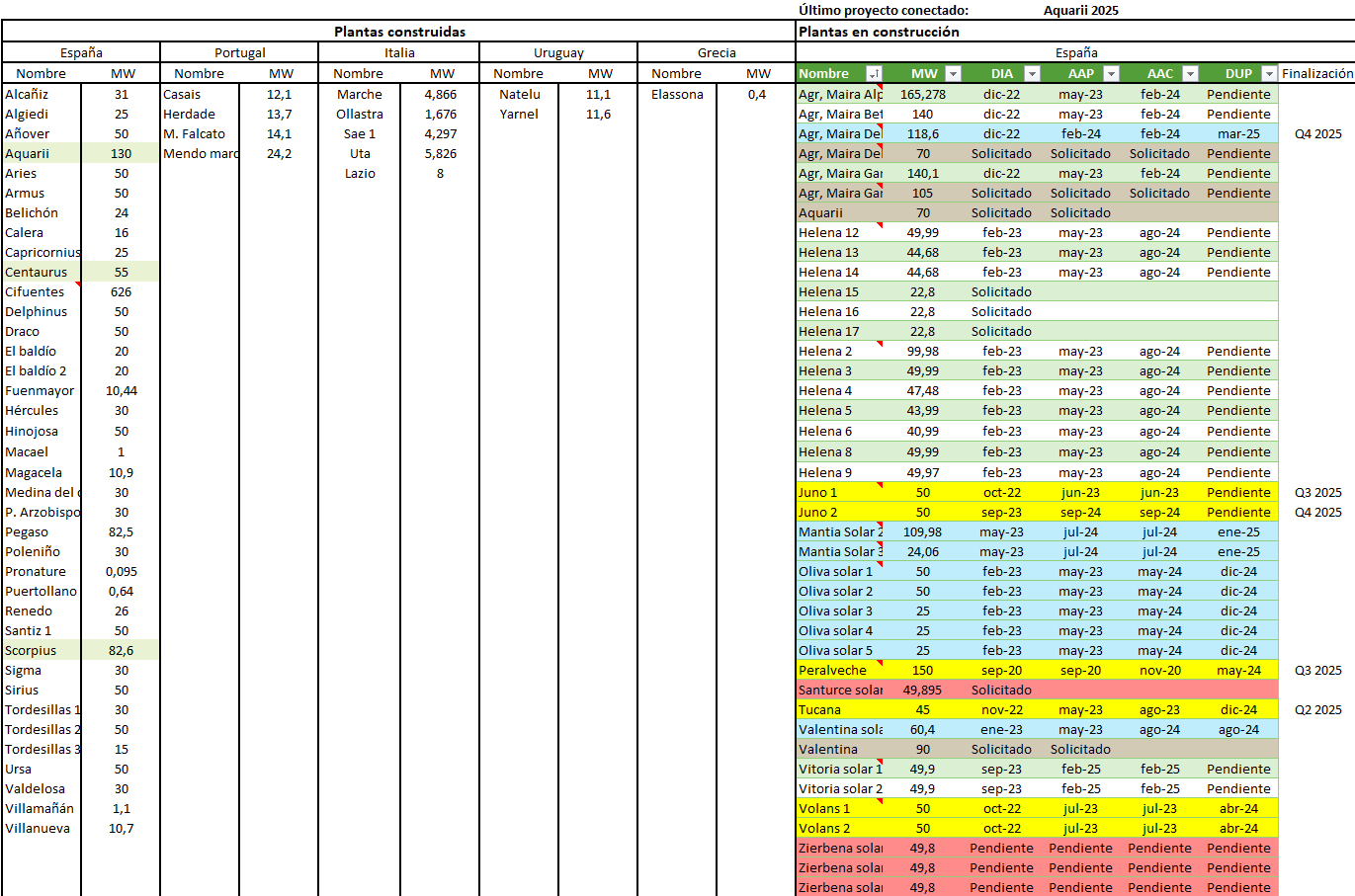
Task: Select the Elassona cell under Grecia
Action: point(677,94)
